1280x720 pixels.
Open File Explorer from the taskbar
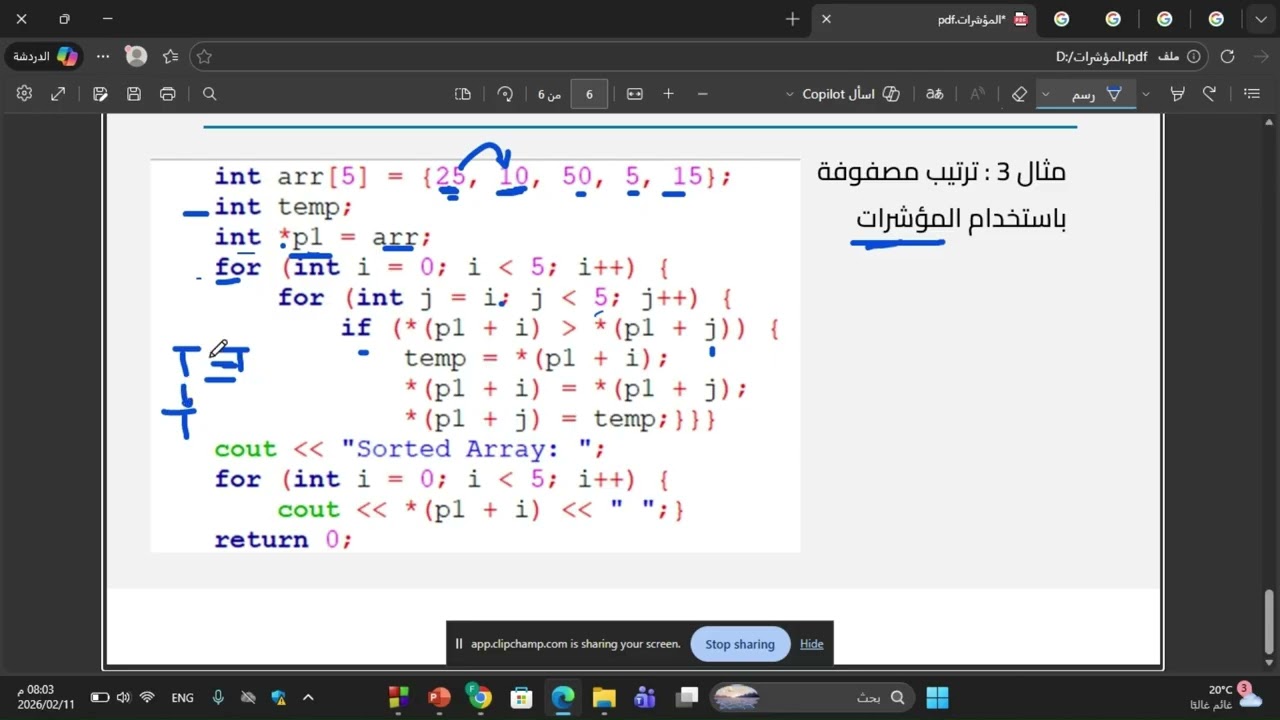(x=604, y=697)
